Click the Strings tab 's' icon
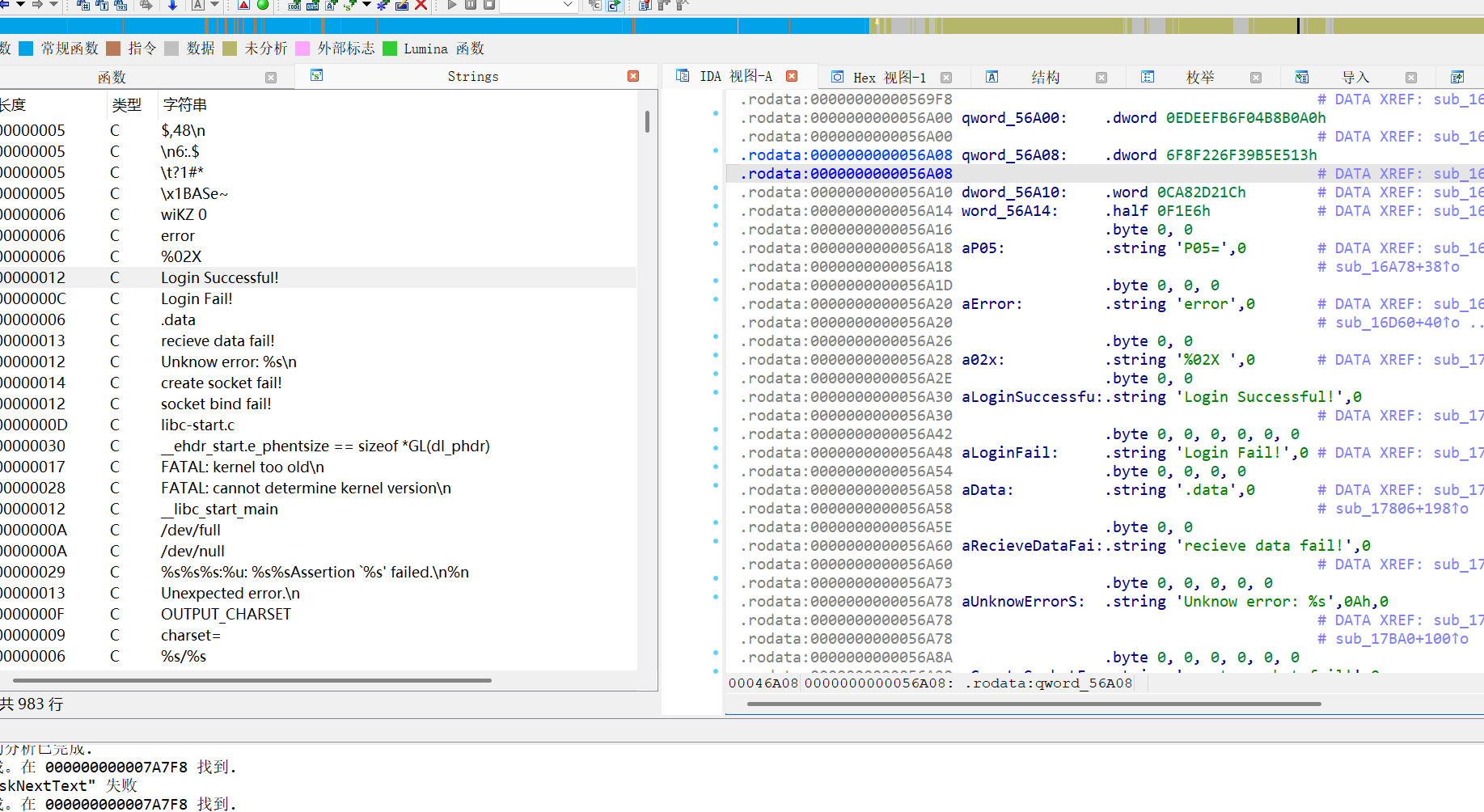The height and width of the screenshot is (812, 1484). (317, 75)
